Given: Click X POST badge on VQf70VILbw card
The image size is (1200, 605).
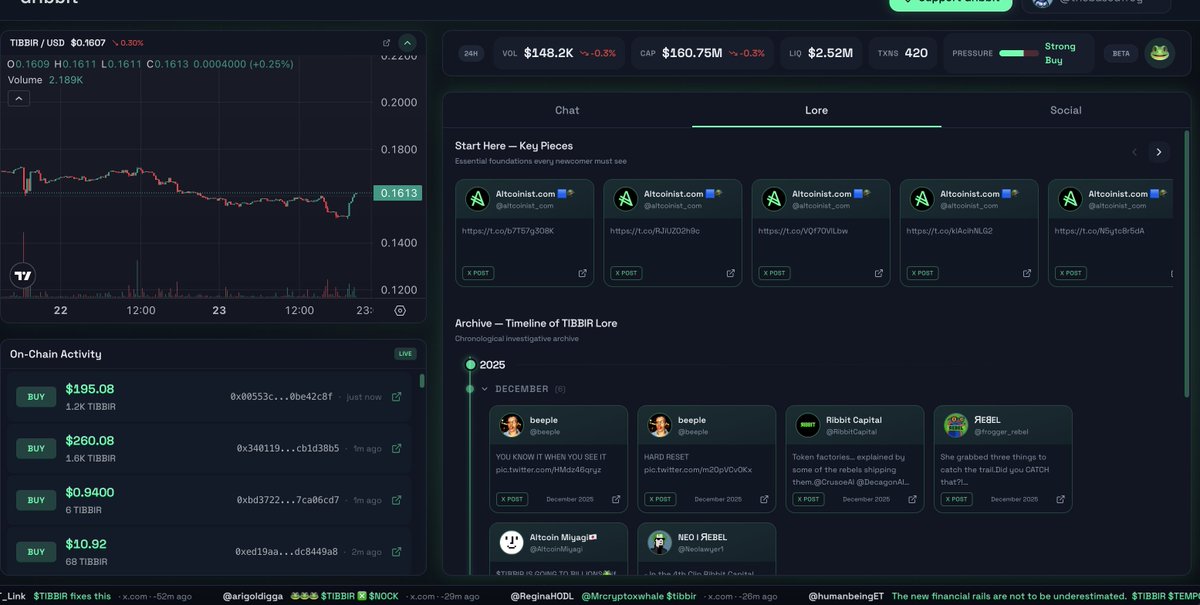Looking at the screenshot, I should 774,273.
